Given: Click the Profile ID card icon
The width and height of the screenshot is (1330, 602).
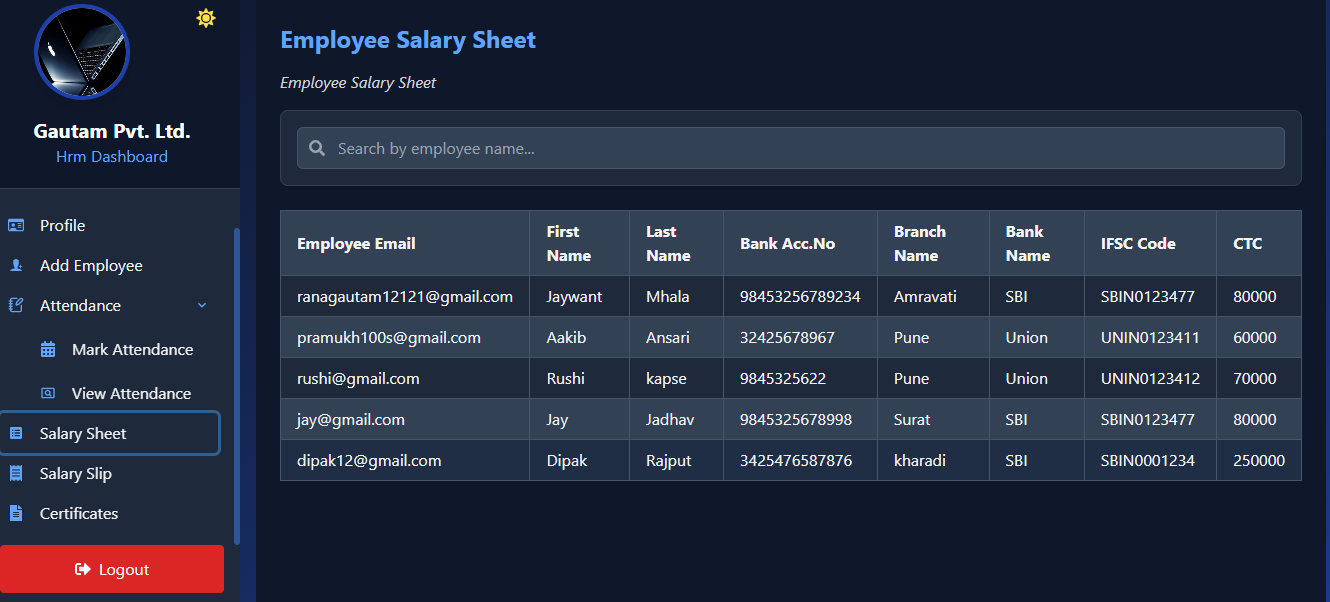Looking at the screenshot, I should 16,225.
